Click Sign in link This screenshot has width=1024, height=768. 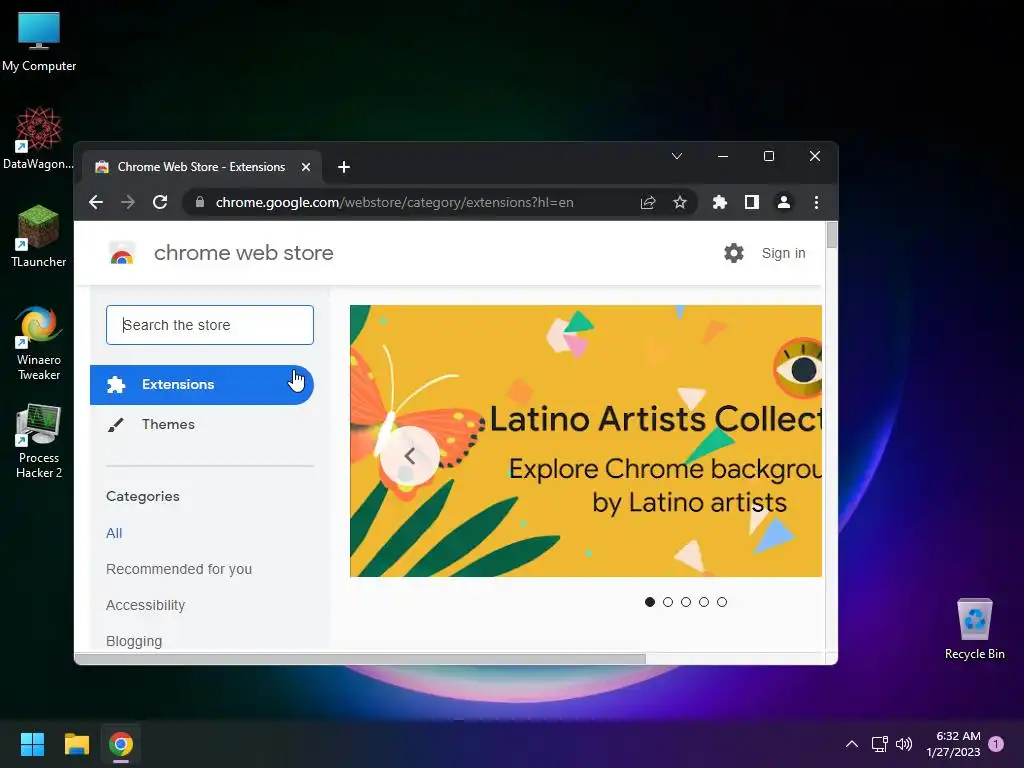(x=783, y=253)
